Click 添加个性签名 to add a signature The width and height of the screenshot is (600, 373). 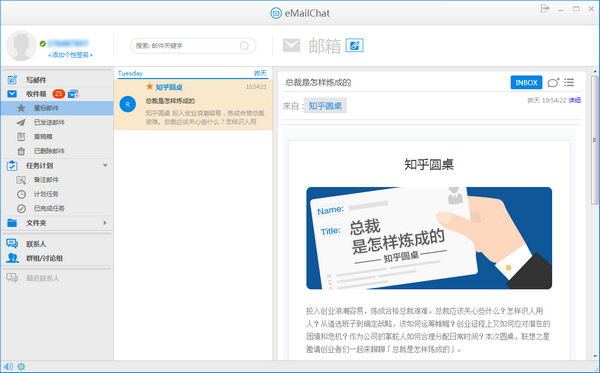(70, 55)
